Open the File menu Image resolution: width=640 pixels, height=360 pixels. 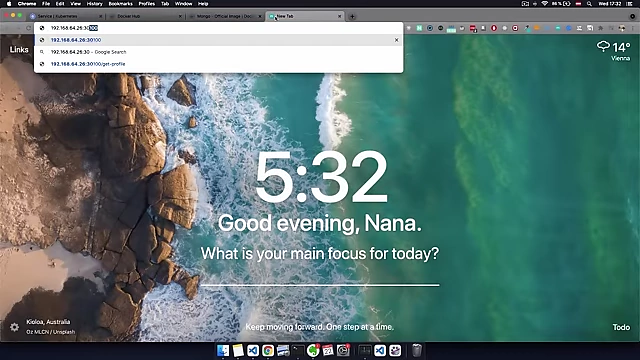[46, 4]
